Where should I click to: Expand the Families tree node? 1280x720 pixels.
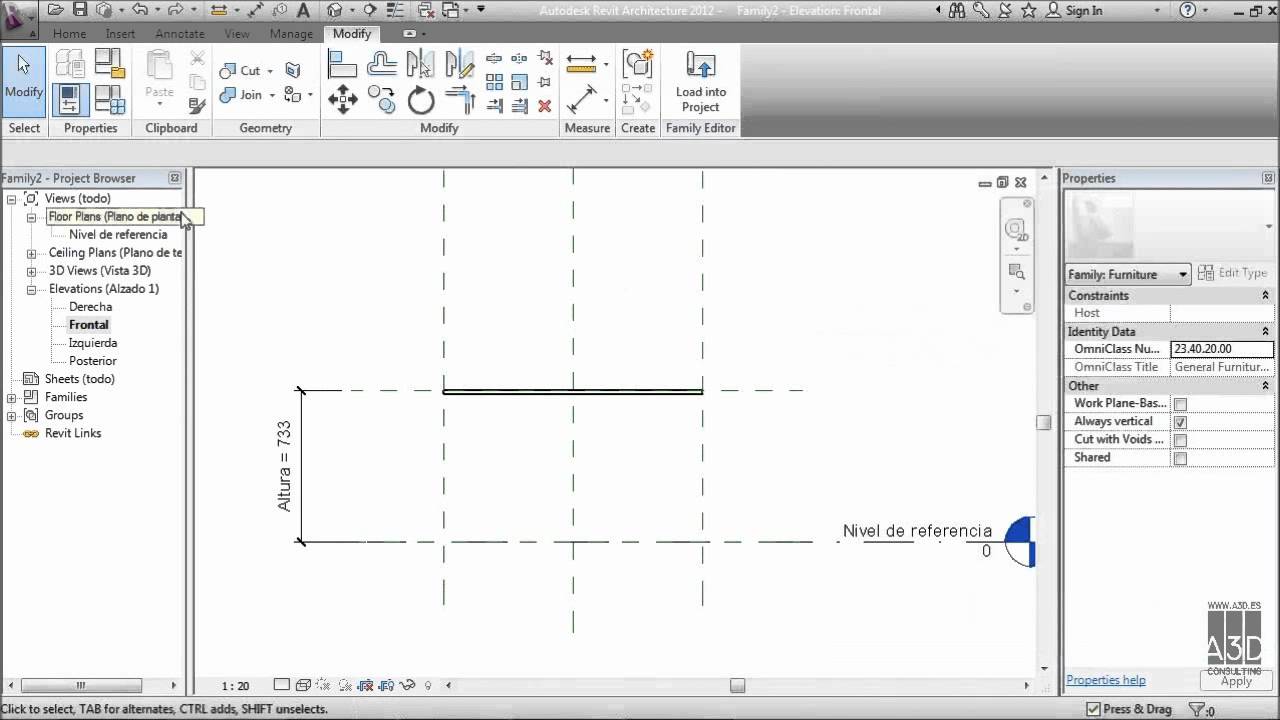click(12, 397)
